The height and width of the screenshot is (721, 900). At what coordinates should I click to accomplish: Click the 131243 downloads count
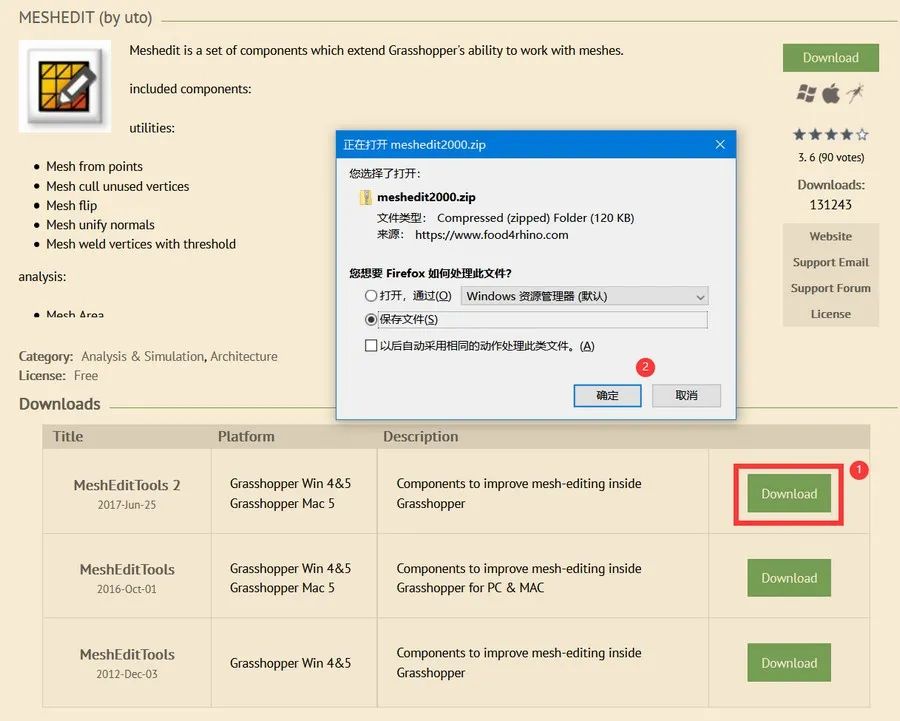(x=830, y=205)
